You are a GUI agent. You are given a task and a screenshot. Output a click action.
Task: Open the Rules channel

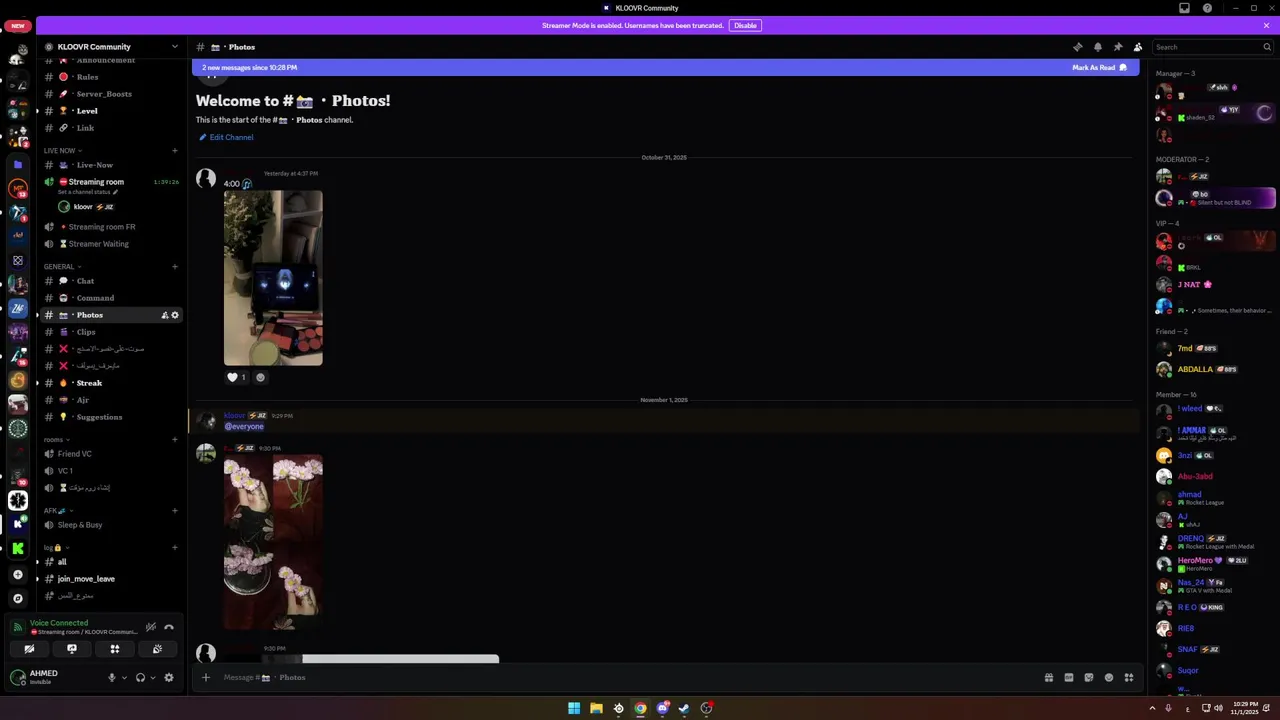(112, 77)
